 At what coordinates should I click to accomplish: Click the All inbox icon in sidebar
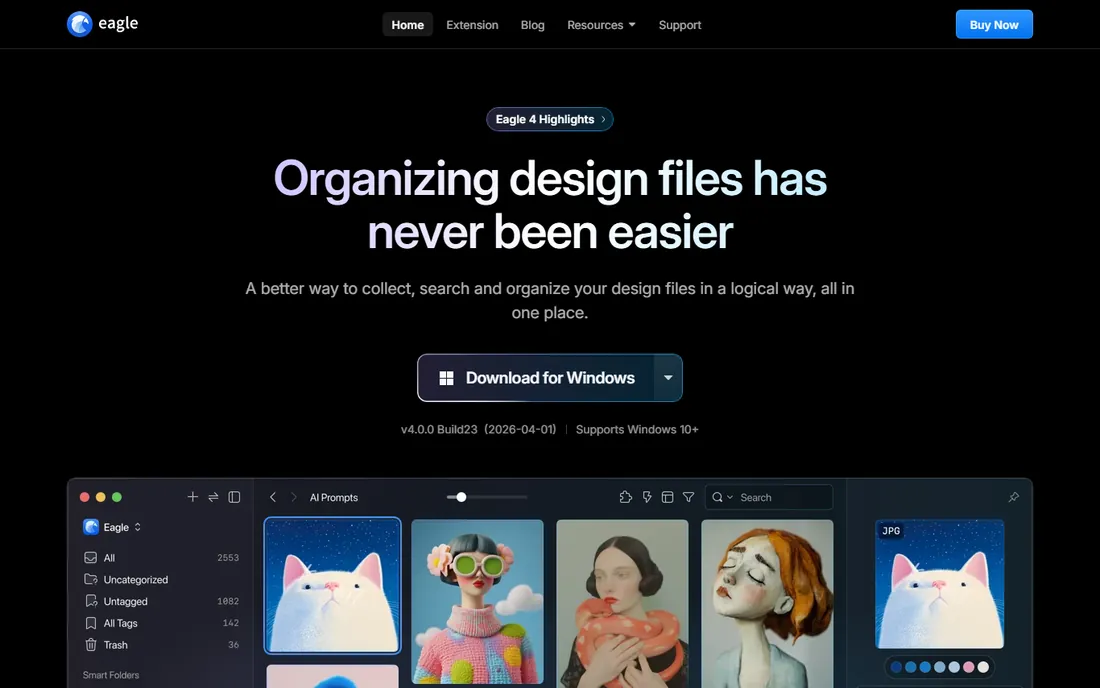coord(90,558)
